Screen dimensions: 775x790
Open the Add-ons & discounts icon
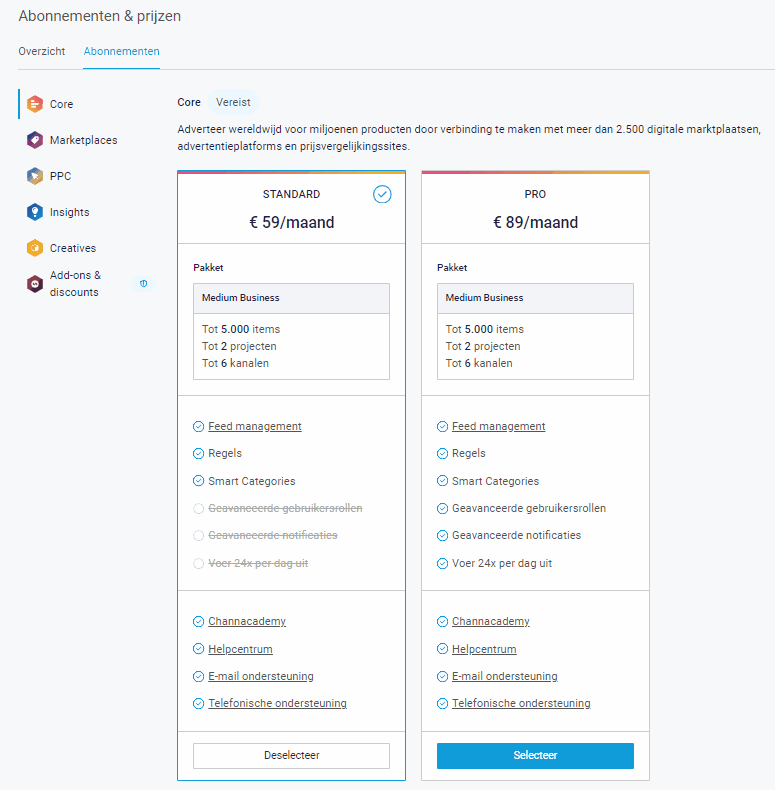[35, 284]
